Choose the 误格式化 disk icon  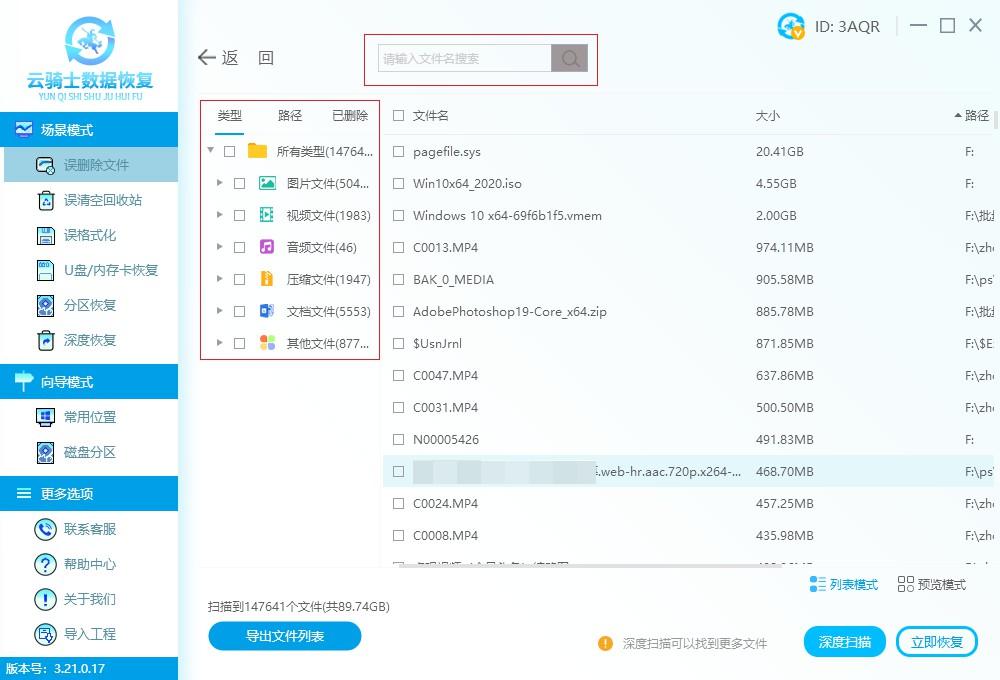(46, 235)
